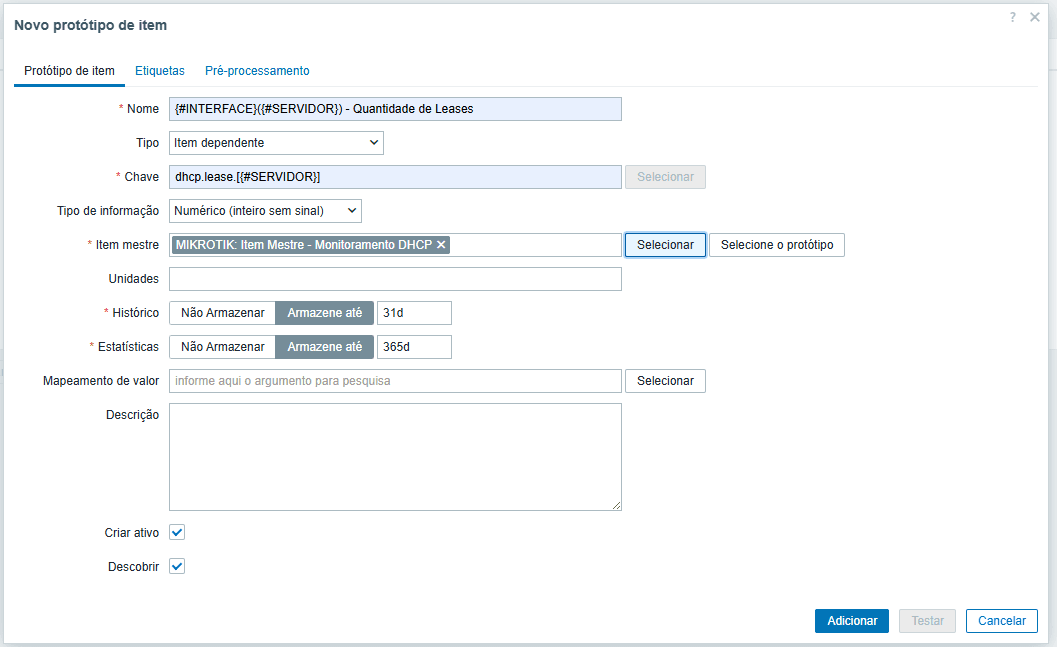
Task: Open the help question mark icon
Action: (x=1013, y=18)
